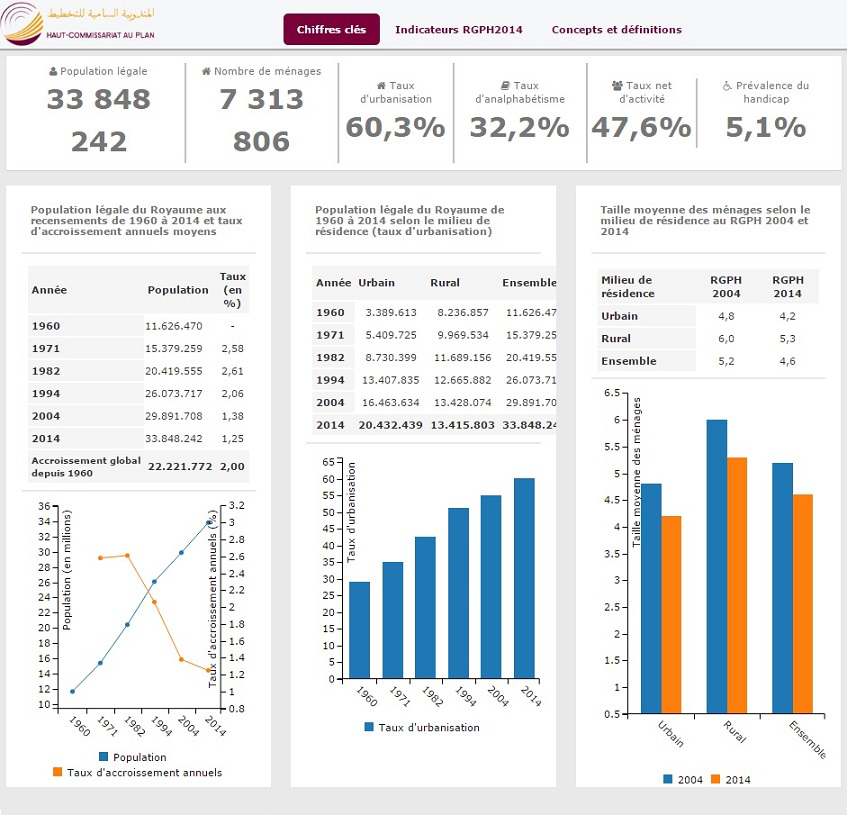Select the 2014 bar in urbanisation chart
This screenshot has width=847, height=815.
[524, 578]
